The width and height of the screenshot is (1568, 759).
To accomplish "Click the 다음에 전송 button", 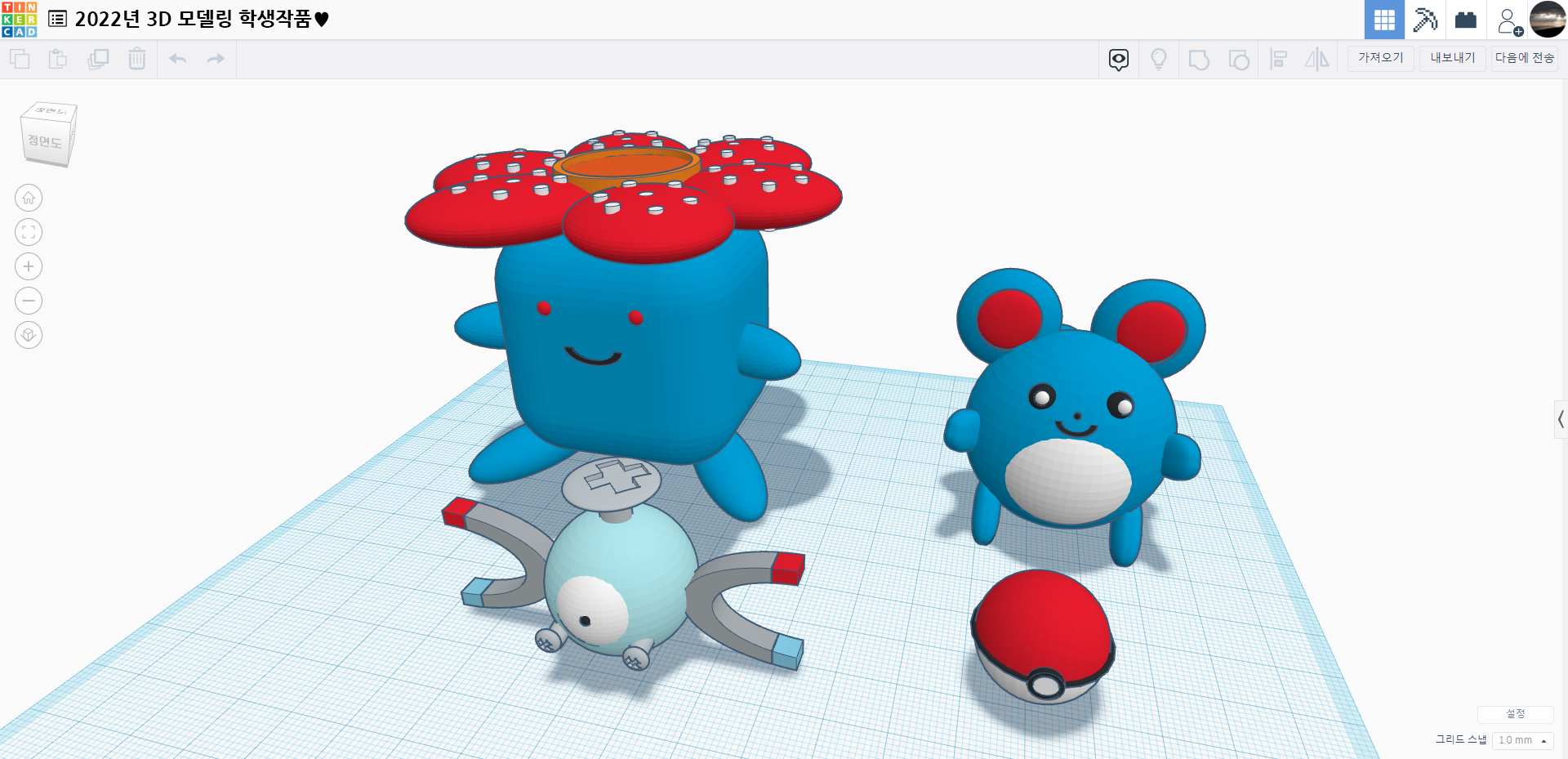I will click(x=1525, y=58).
